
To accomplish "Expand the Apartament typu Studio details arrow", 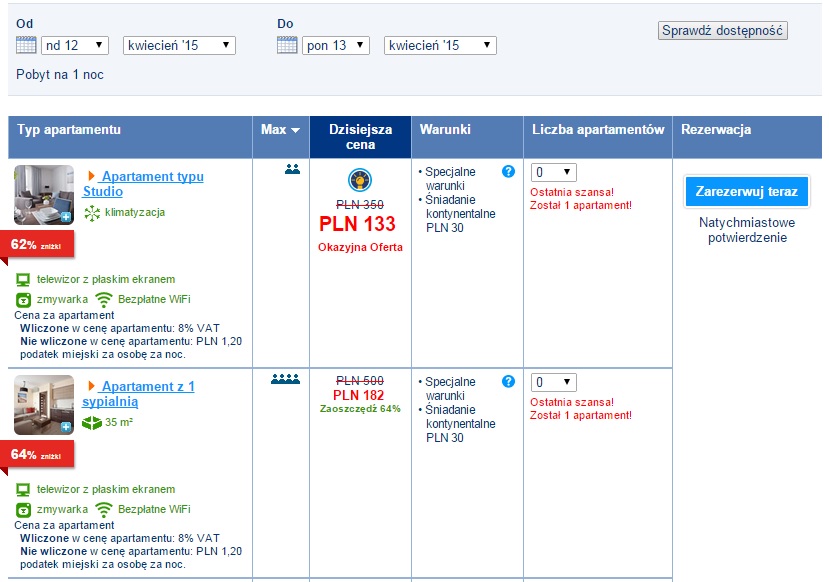I will 91,176.
